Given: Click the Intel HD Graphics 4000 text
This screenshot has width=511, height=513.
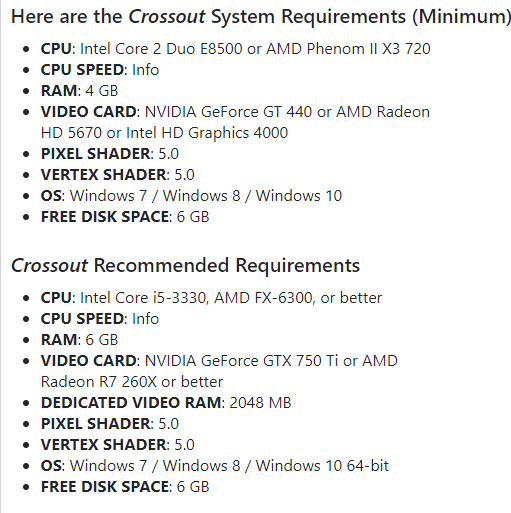Looking at the screenshot, I should 207,133.
